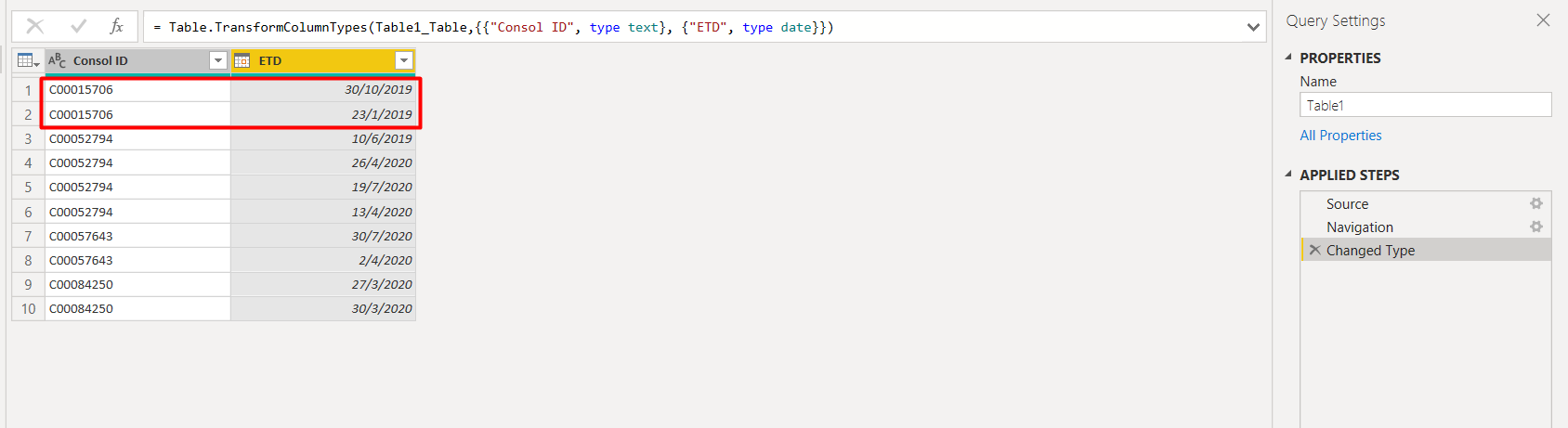Select row number 2
Viewport: 1568px width, 428px height.
pyautogui.click(x=28, y=114)
